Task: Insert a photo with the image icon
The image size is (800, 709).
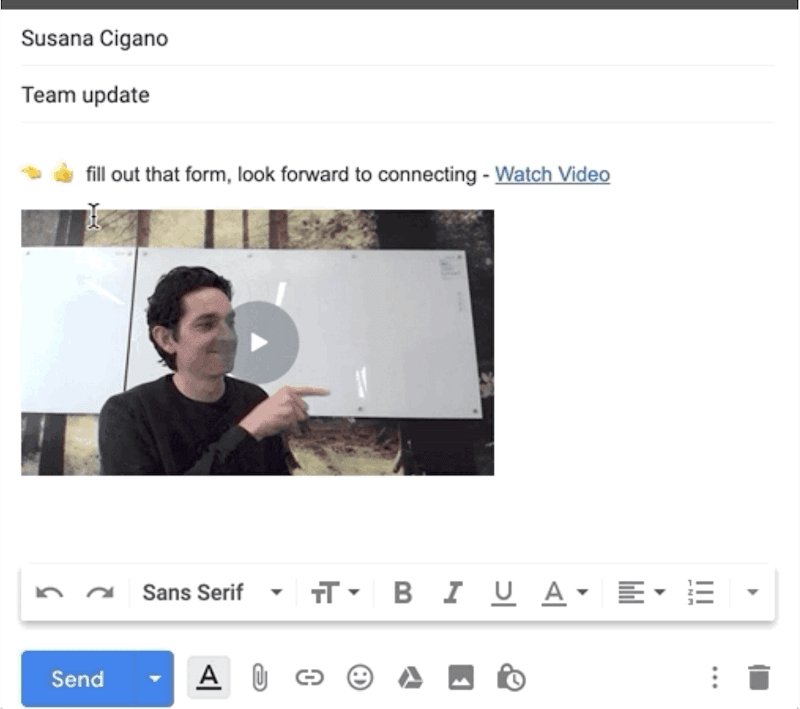Action: [x=460, y=678]
